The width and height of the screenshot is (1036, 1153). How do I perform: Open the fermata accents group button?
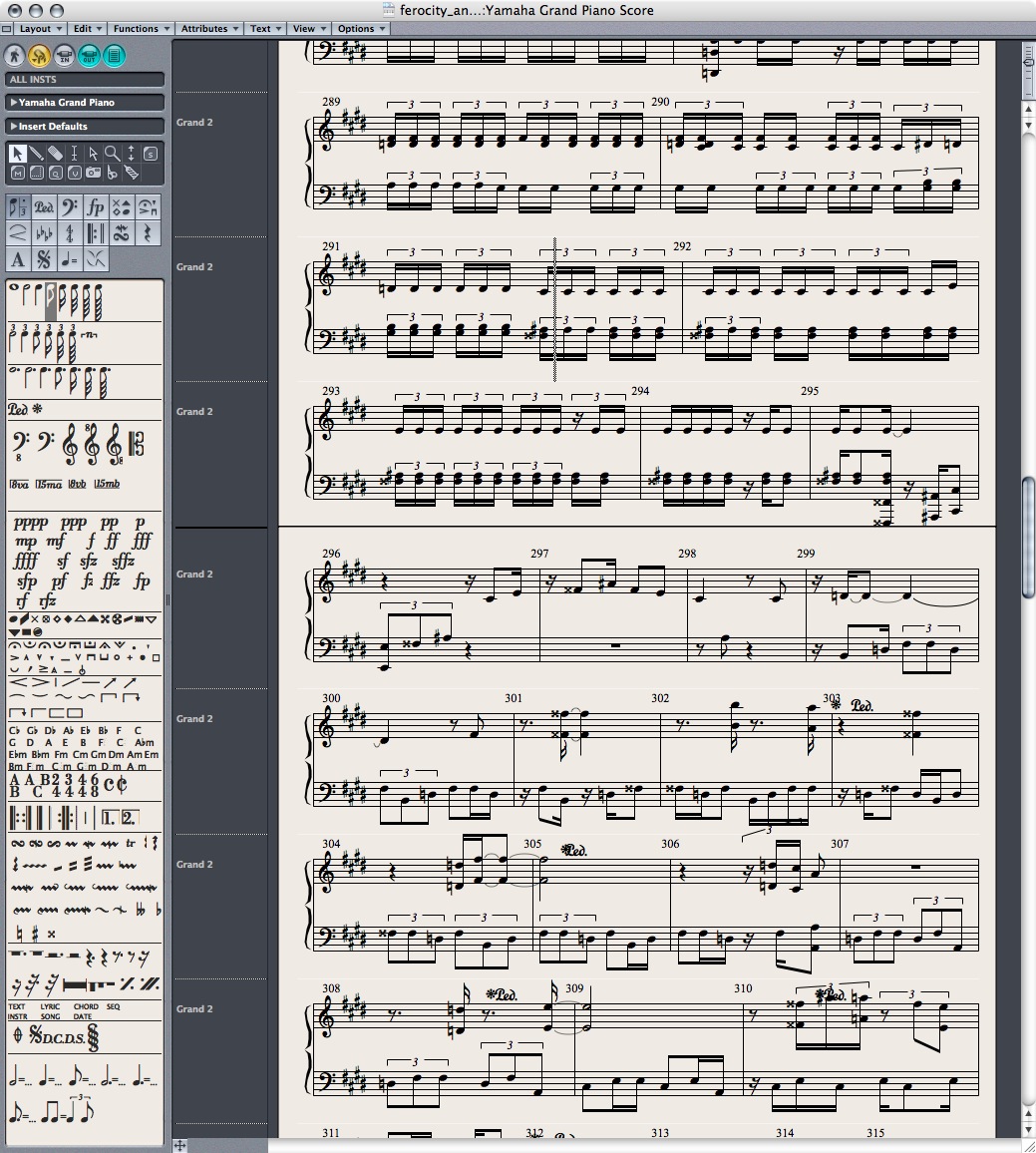click(x=147, y=207)
